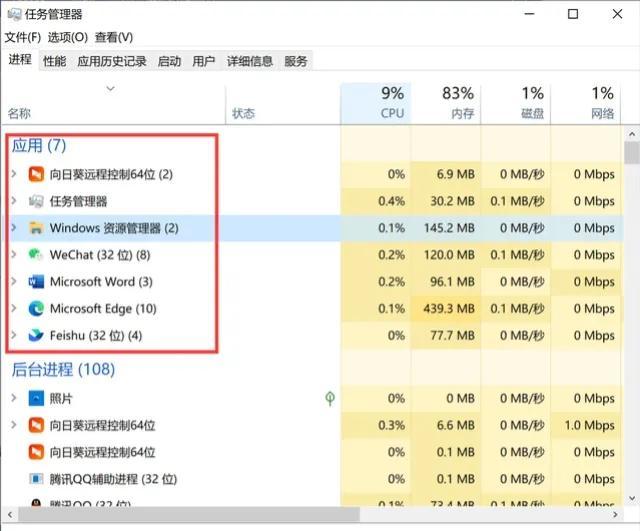Click the vertical scrollbar of the process list

point(631,300)
